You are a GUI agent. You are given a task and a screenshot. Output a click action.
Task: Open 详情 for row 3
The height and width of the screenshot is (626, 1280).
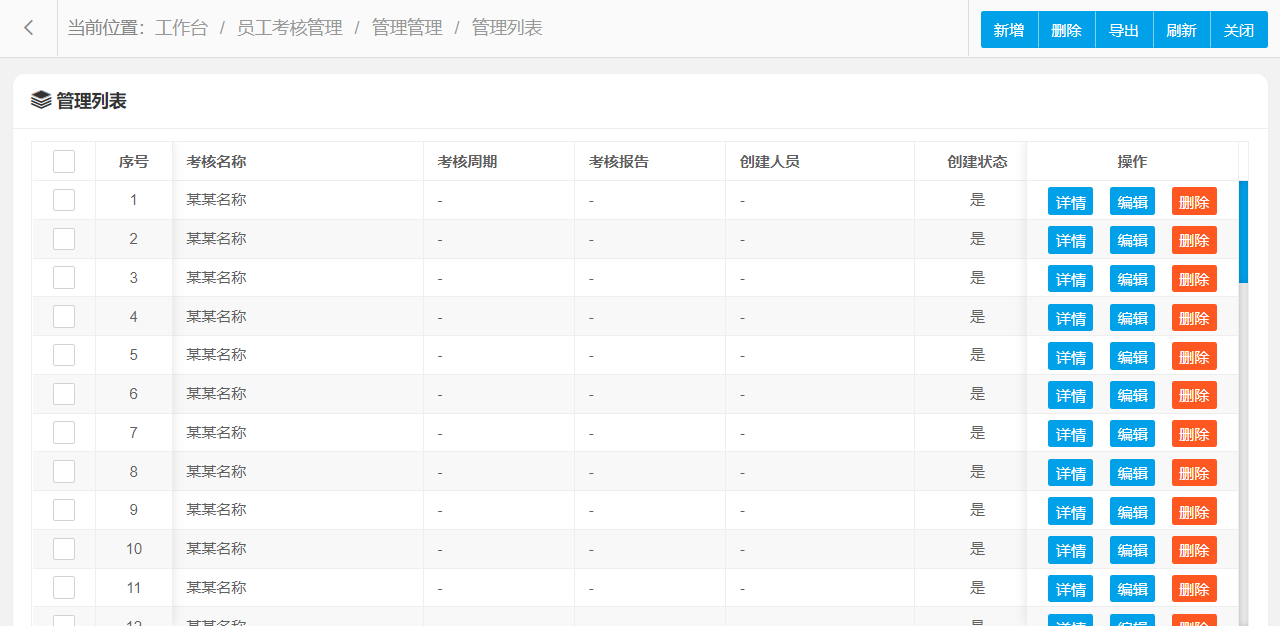[x=1070, y=279]
